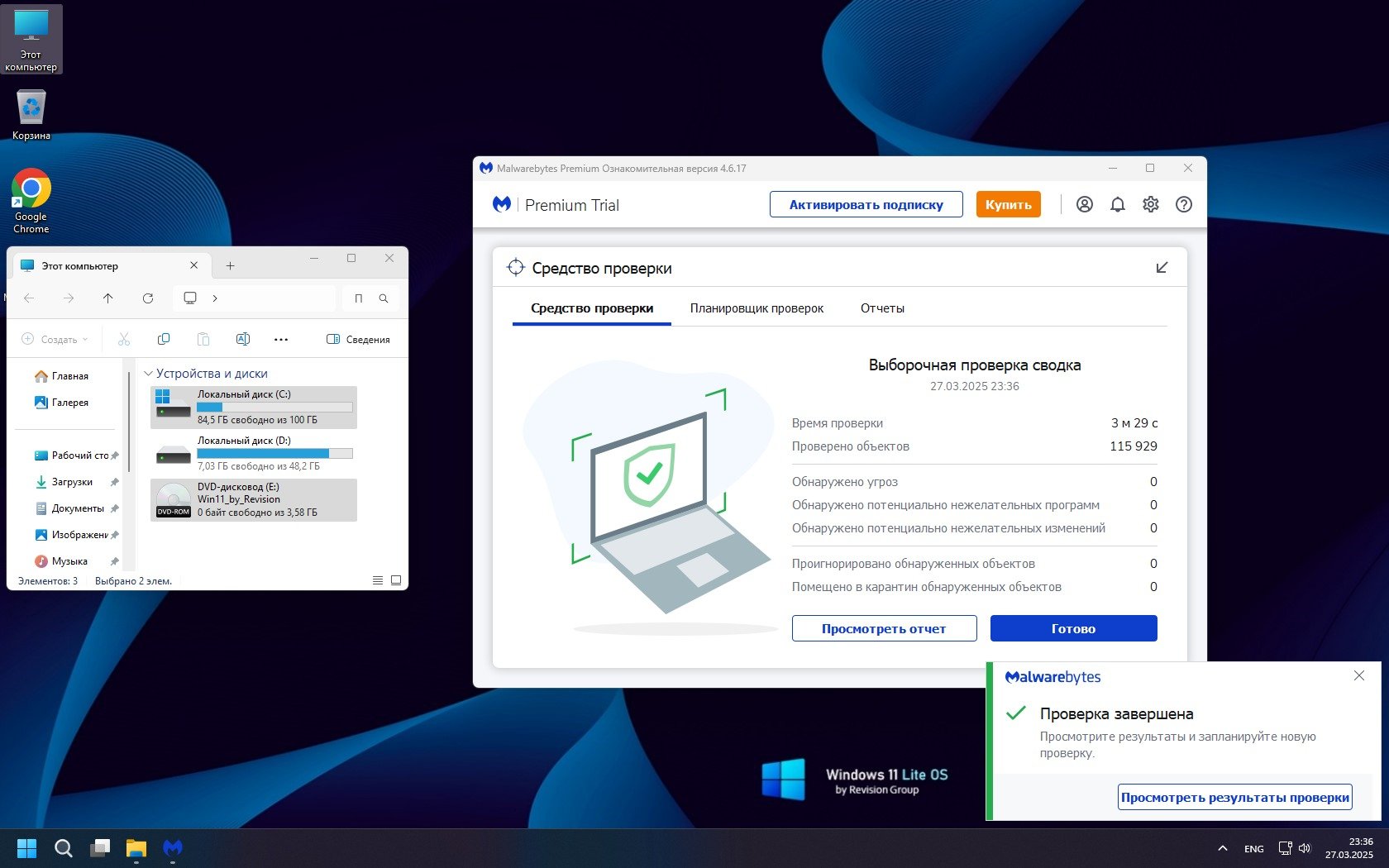The width and height of the screenshot is (1389, 868).
Task: Open Галерея in Explorer navigation
Action: pos(63,403)
